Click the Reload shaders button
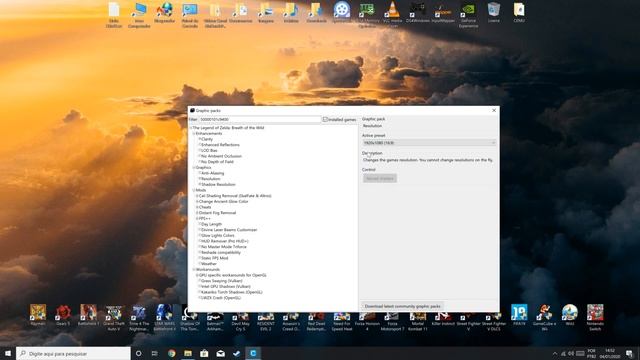640x360 pixels. point(380,178)
